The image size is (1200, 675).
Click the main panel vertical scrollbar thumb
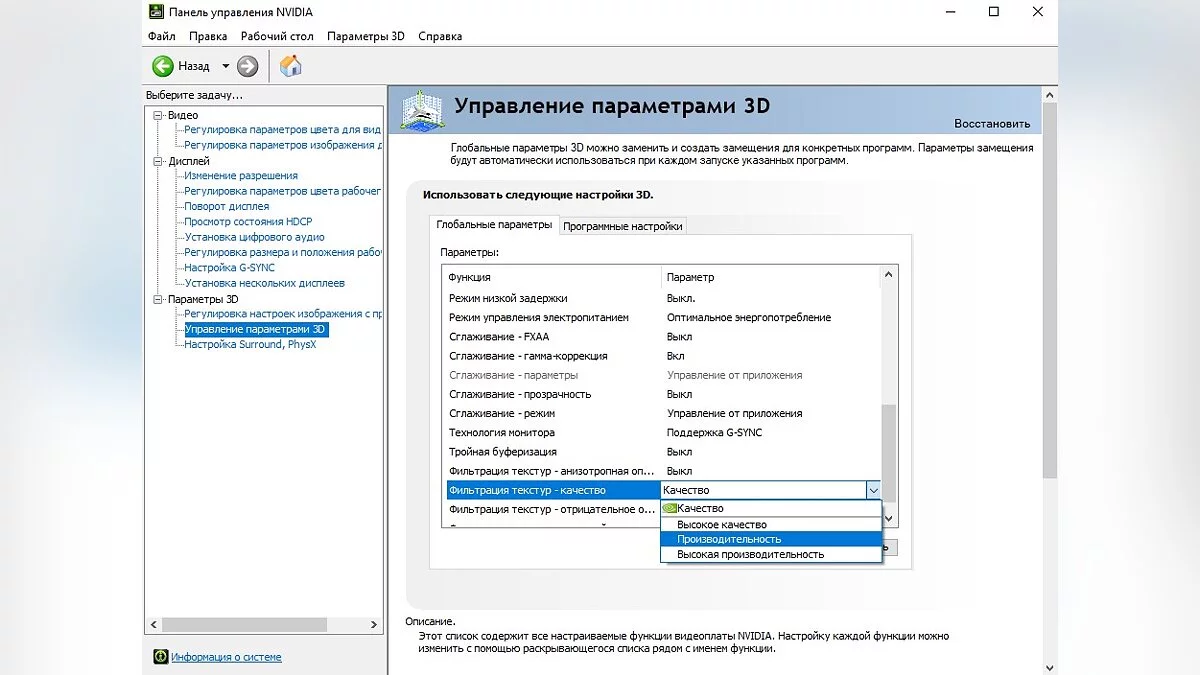(x=1049, y=290)
